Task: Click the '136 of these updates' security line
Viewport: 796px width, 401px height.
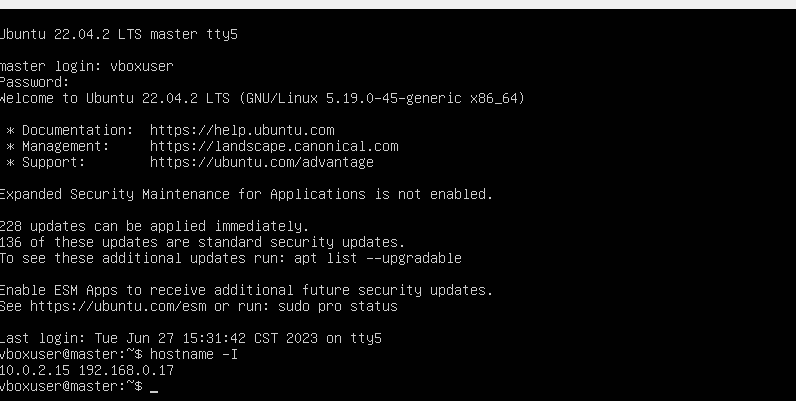Action: coord(203,242)
